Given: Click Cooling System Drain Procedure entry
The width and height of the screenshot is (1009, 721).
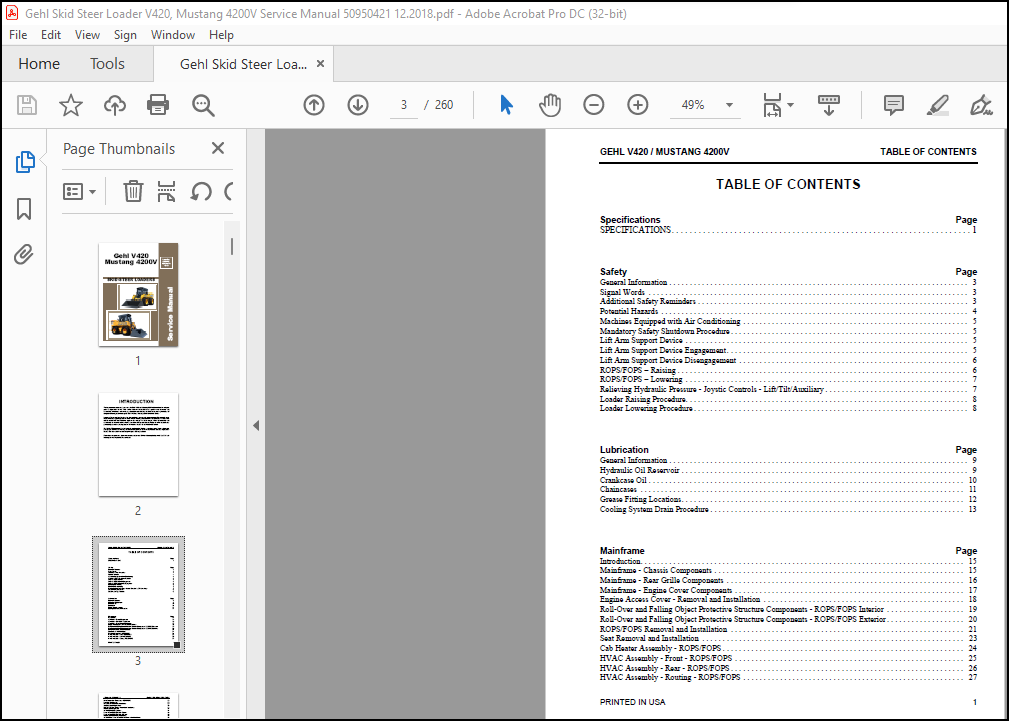Looking at the screenshot, I should 788,509.
